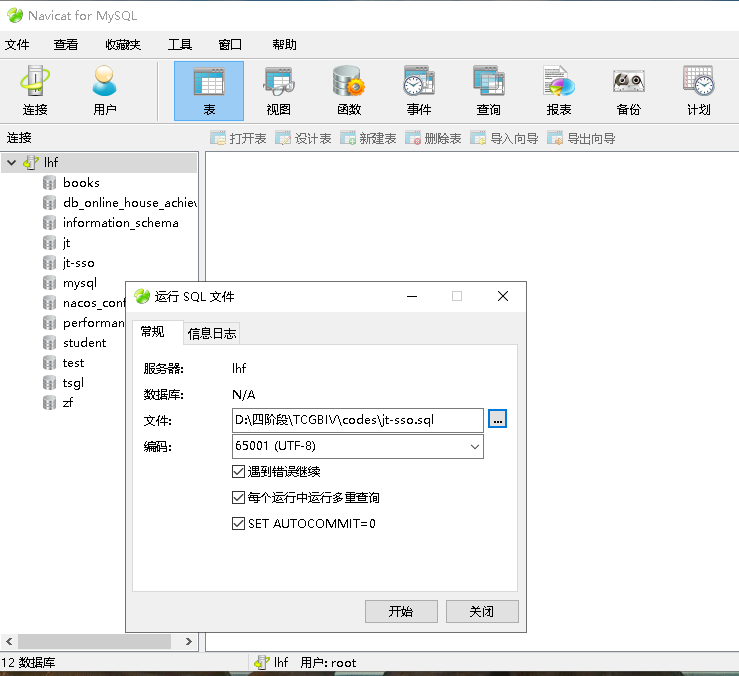Click the right arrow of the connection tree scrollbar
This screenshot has height=676, width=739.
pyautogui.click(x=189, y=642)
